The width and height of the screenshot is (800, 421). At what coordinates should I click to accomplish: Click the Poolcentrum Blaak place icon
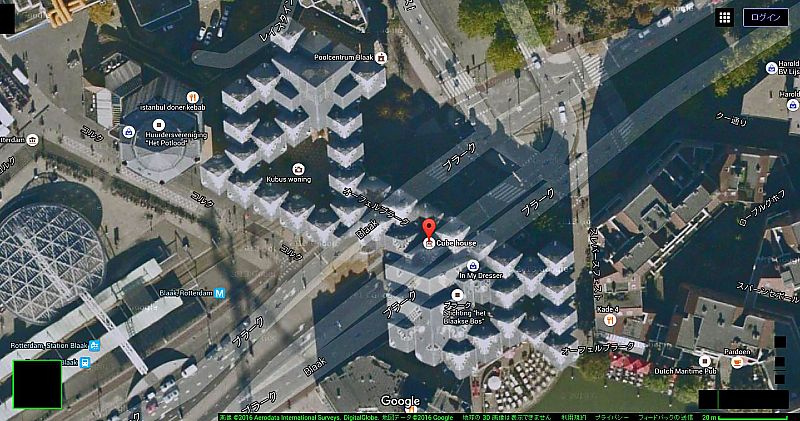(381, 58)
